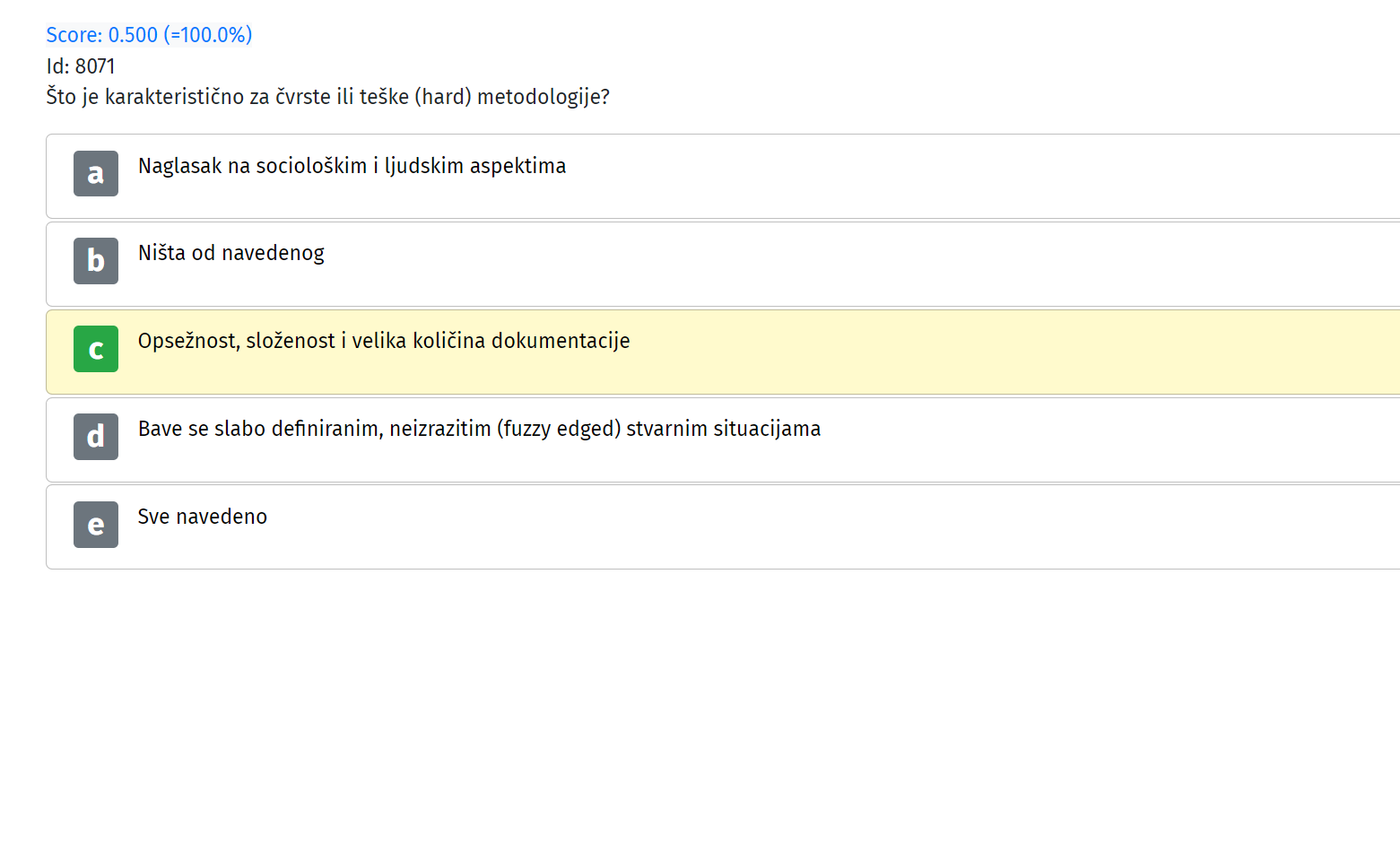
Task: Click the 'Id: 8071' label
Action: tap(81, 66)
